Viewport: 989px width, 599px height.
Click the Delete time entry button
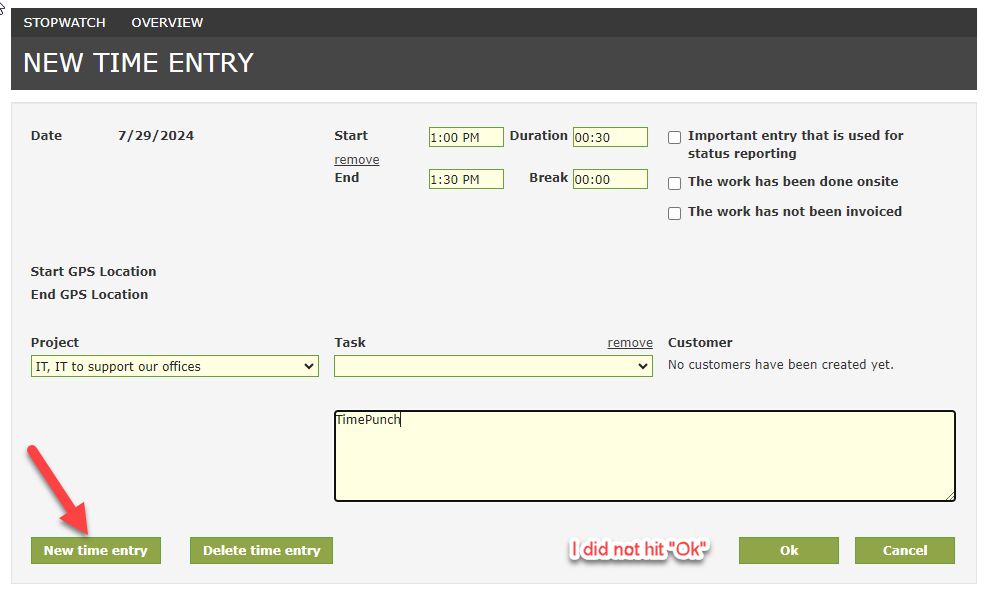click(261, 550)
